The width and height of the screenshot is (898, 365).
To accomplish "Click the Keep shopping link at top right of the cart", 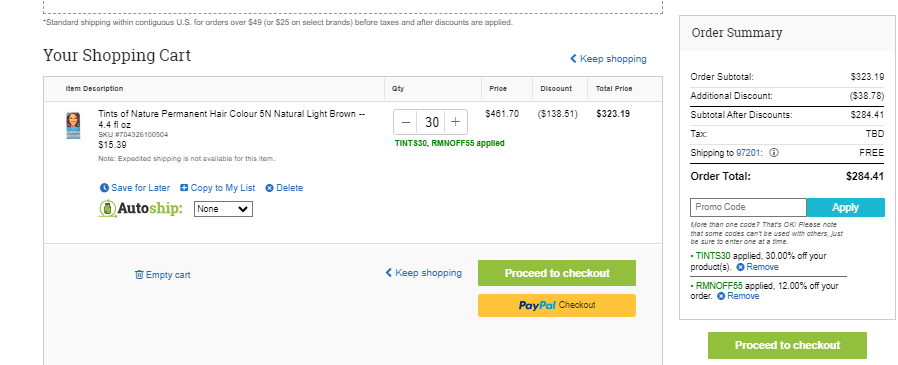I will tap(608, 58).
